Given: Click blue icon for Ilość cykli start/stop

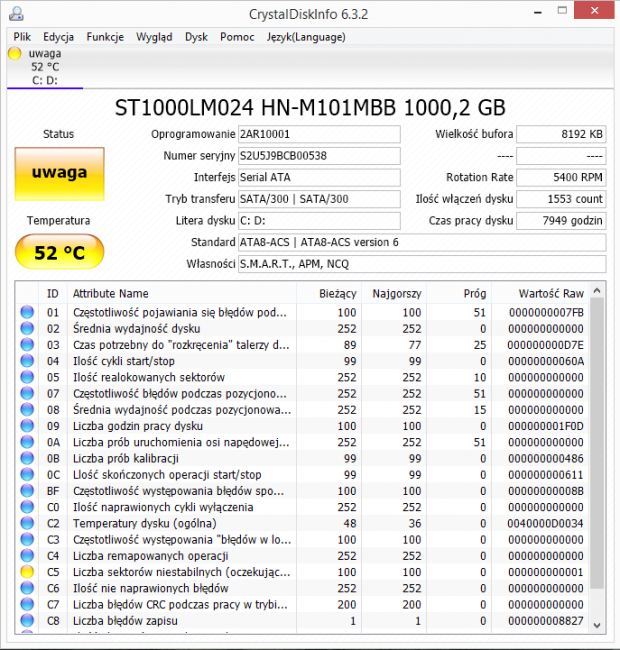Looking at the screenshot, I should point(27,361).
